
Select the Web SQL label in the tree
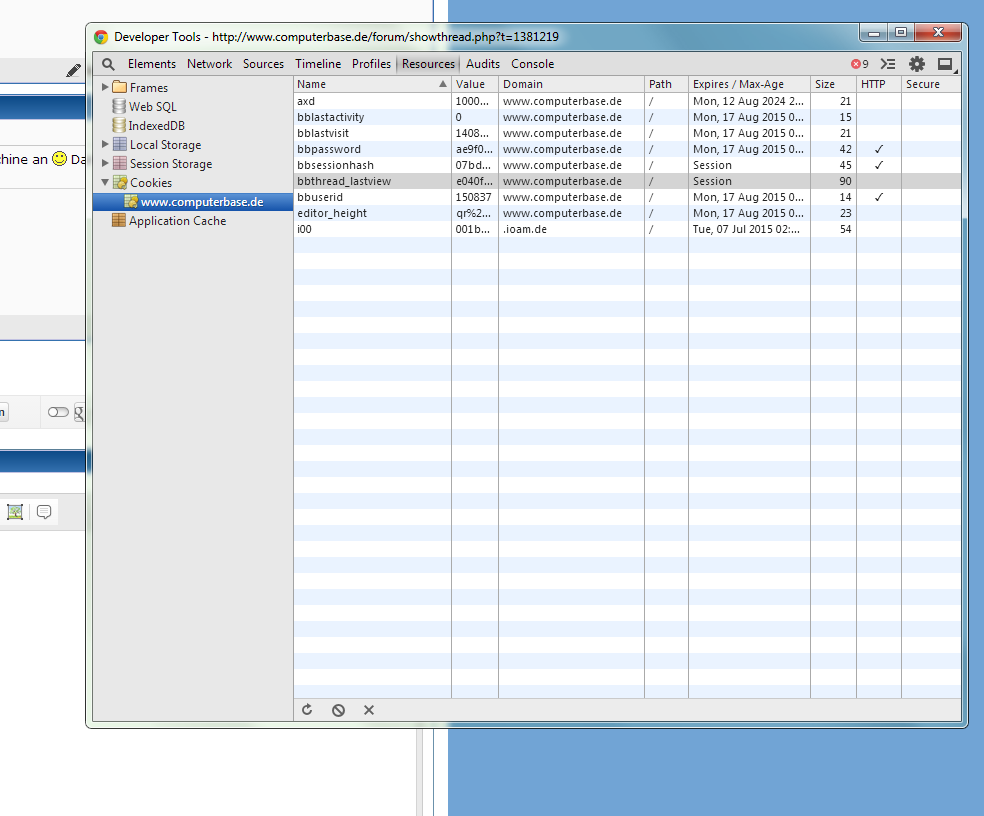[x=153, y=107]
